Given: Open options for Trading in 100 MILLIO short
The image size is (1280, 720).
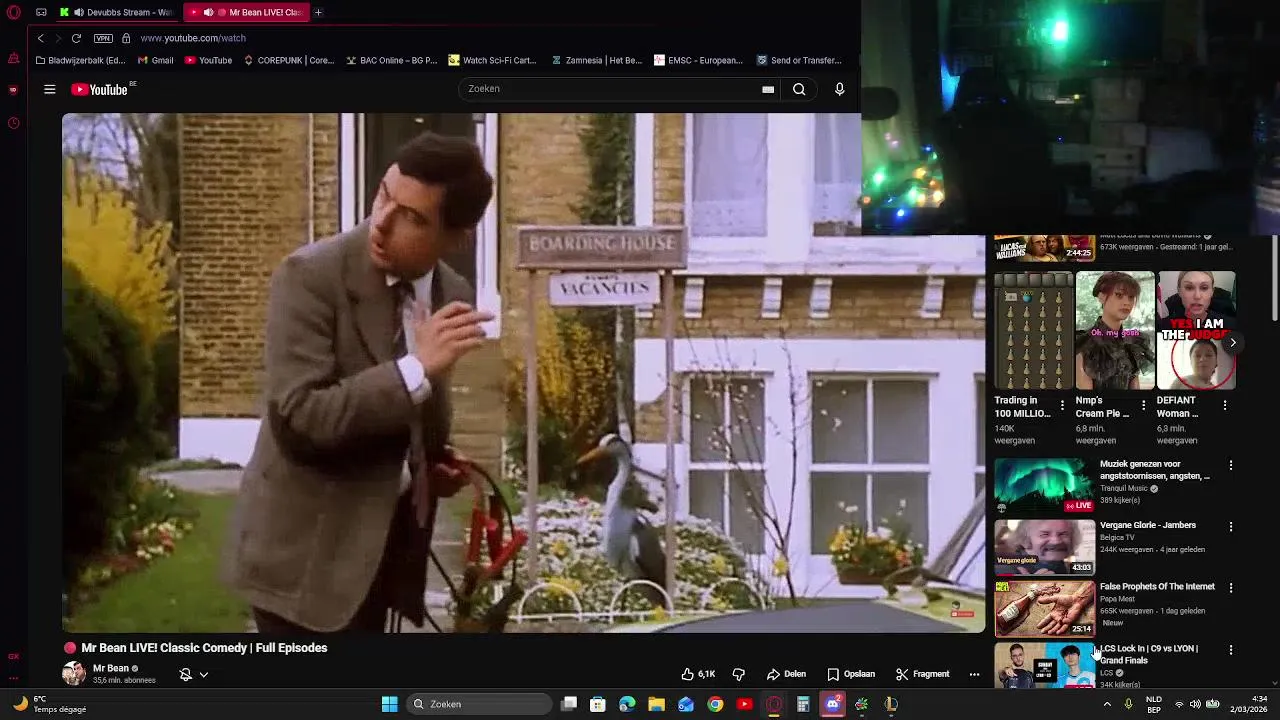Looking at the screenshot, I should (x=1062, y=405).
